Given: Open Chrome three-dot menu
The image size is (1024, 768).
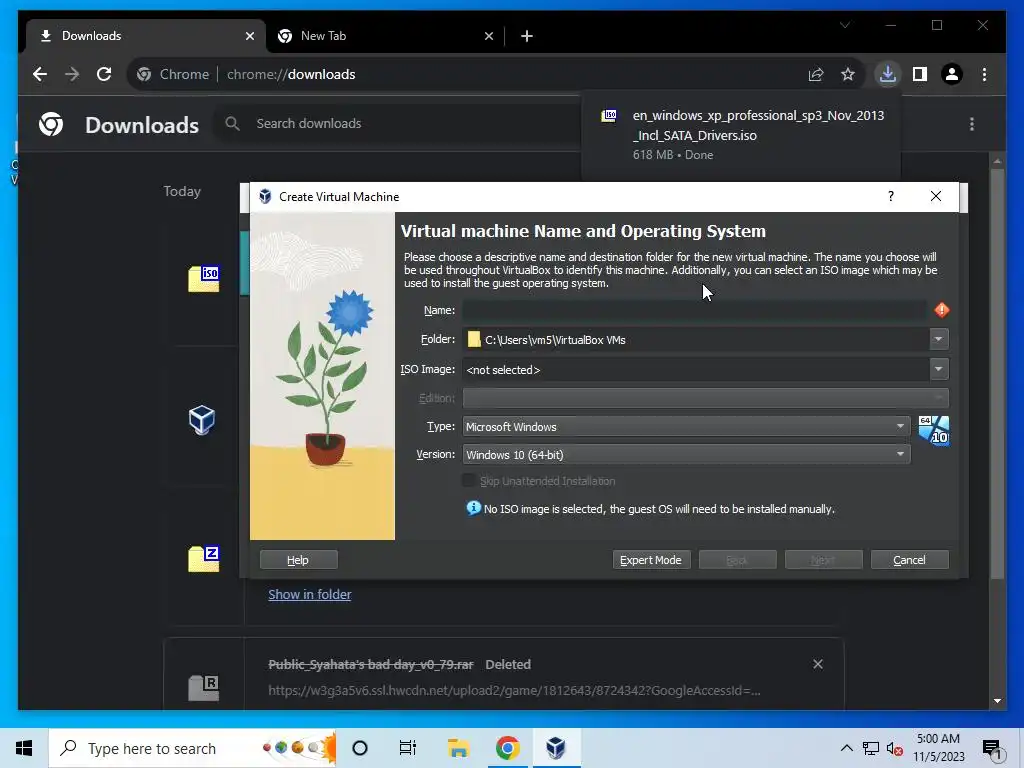Looking at the screenshot, I should (x=984, y=74).
